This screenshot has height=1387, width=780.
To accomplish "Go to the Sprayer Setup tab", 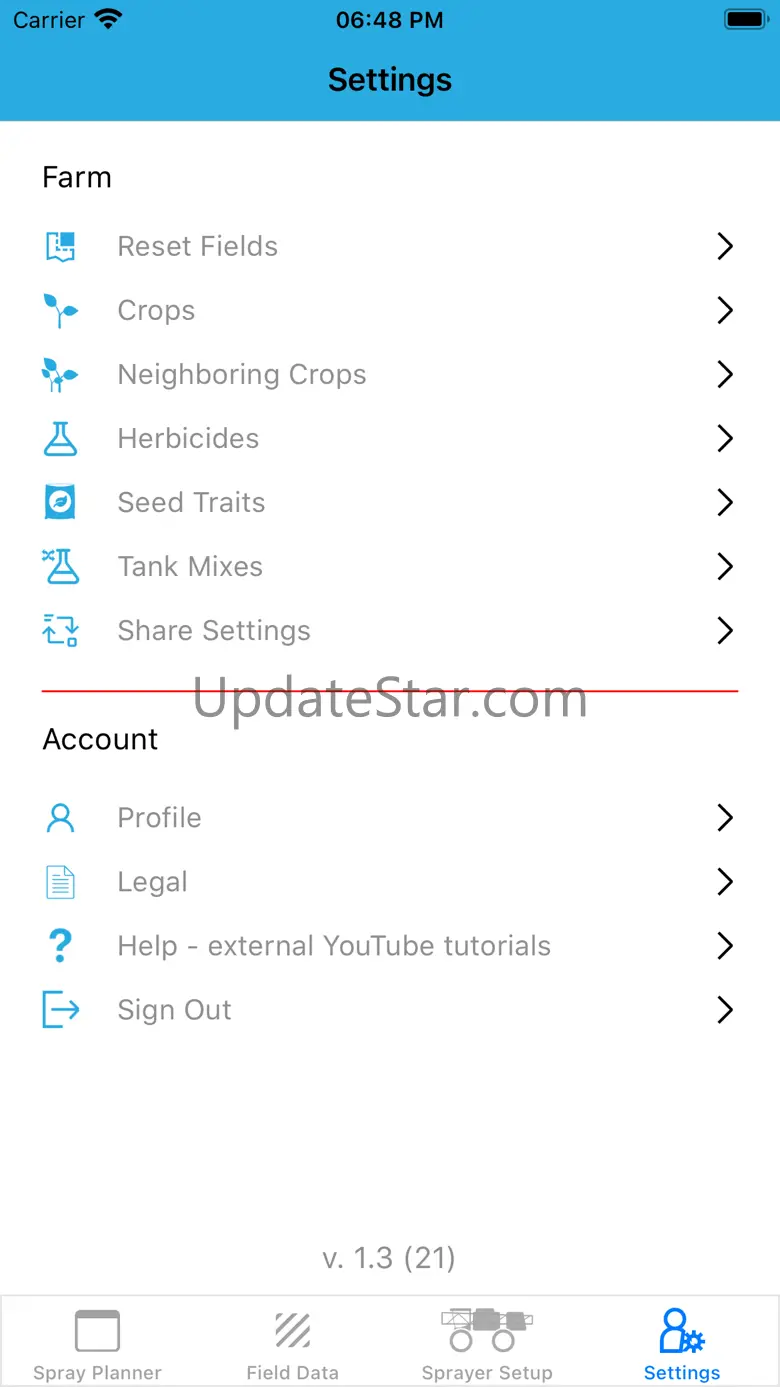I will click(487, 1344).
